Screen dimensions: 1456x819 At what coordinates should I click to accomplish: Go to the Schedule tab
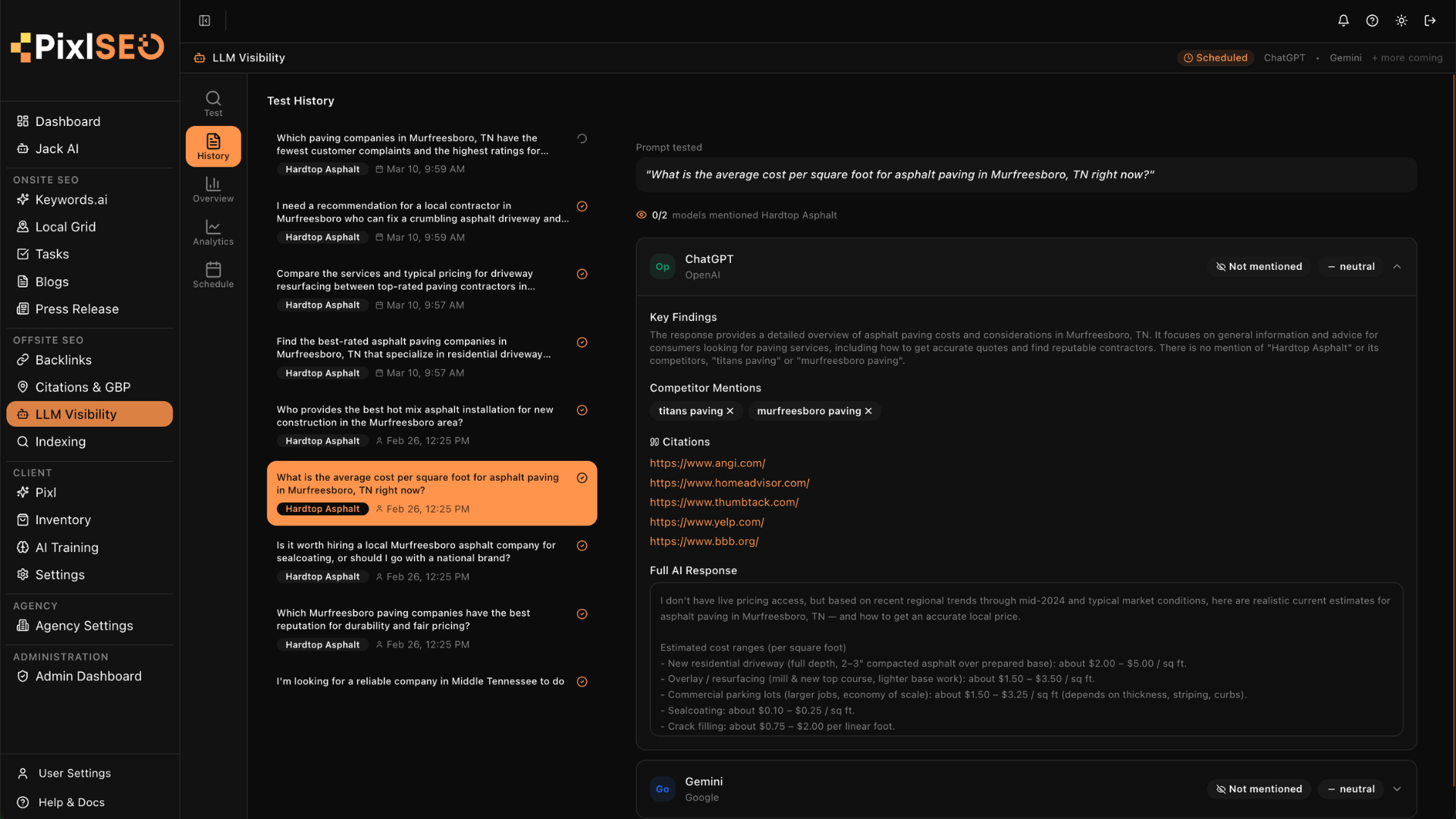click(x=213, y=275)
